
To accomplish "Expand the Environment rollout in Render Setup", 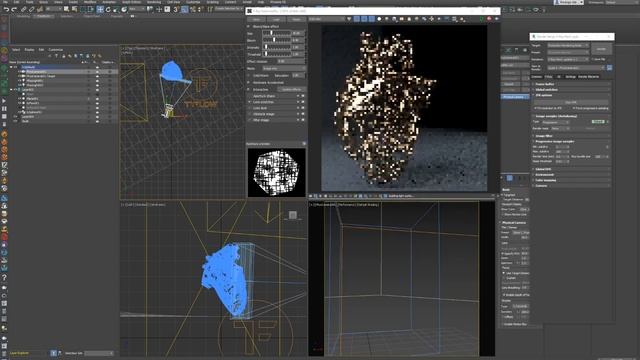I will pyautogui.click(x=571, y=175).
